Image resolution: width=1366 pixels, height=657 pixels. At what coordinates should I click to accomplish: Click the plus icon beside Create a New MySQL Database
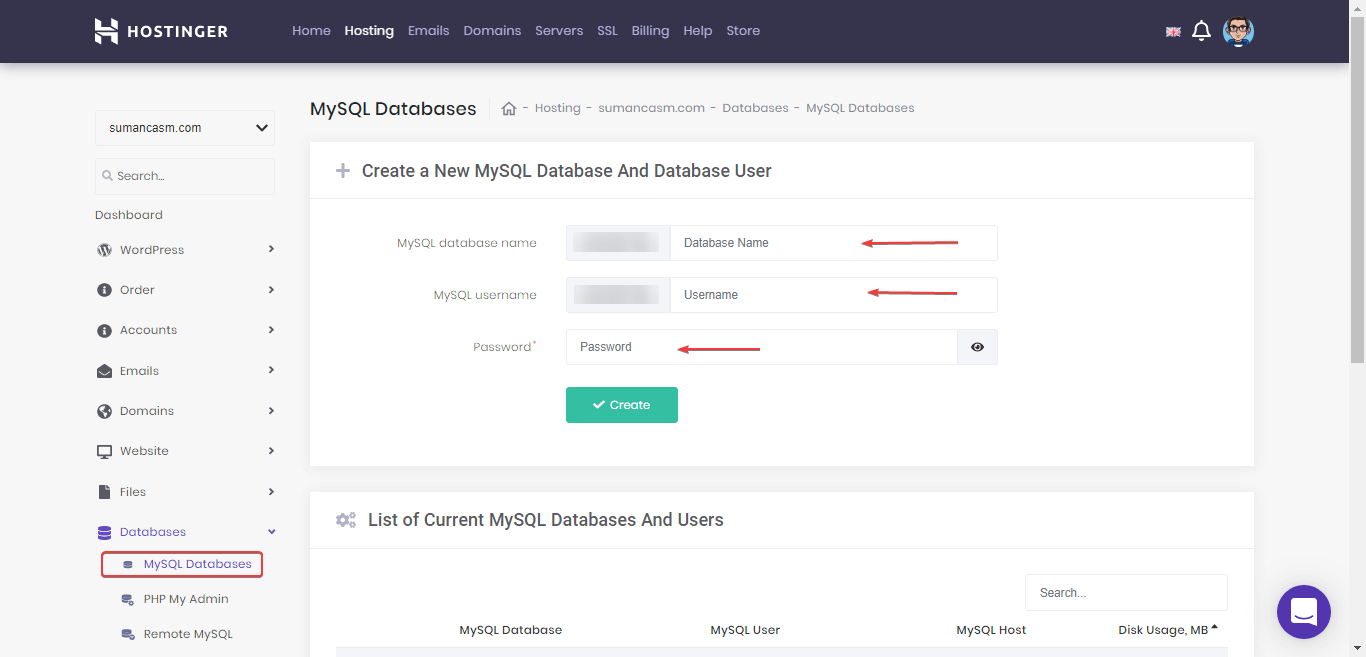coord(342,171)
